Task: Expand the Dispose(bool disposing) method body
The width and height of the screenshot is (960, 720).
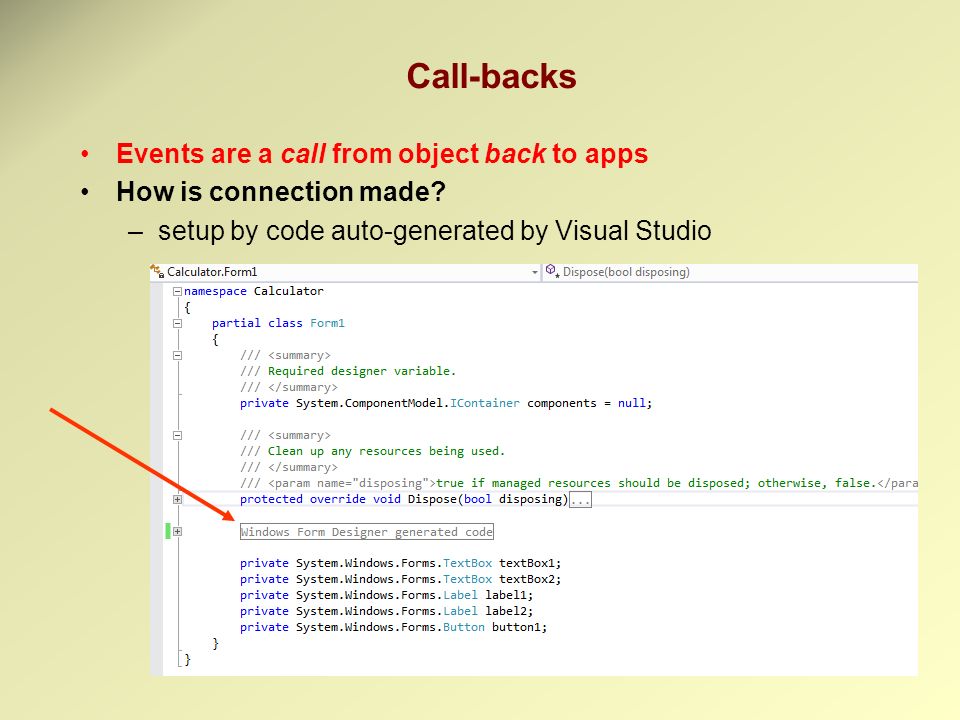Action: [x=178, y=499]
